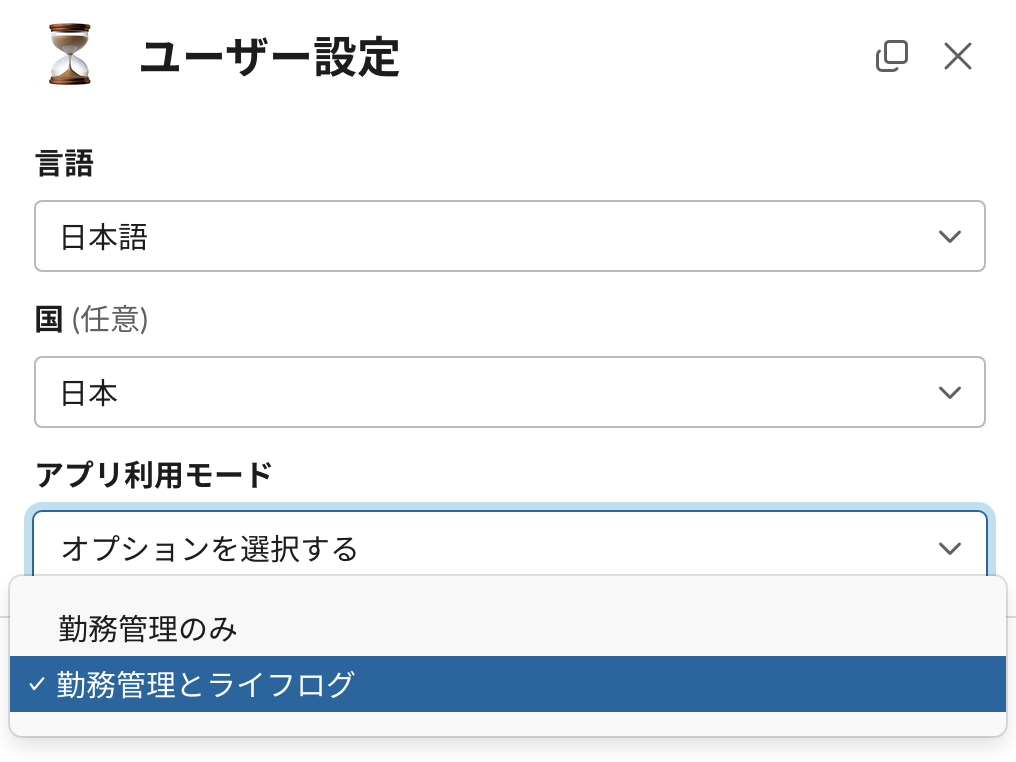The image size is (1016, 762).
Task: Click the (任意) optional hint text
Action: [x=110, y=319]
